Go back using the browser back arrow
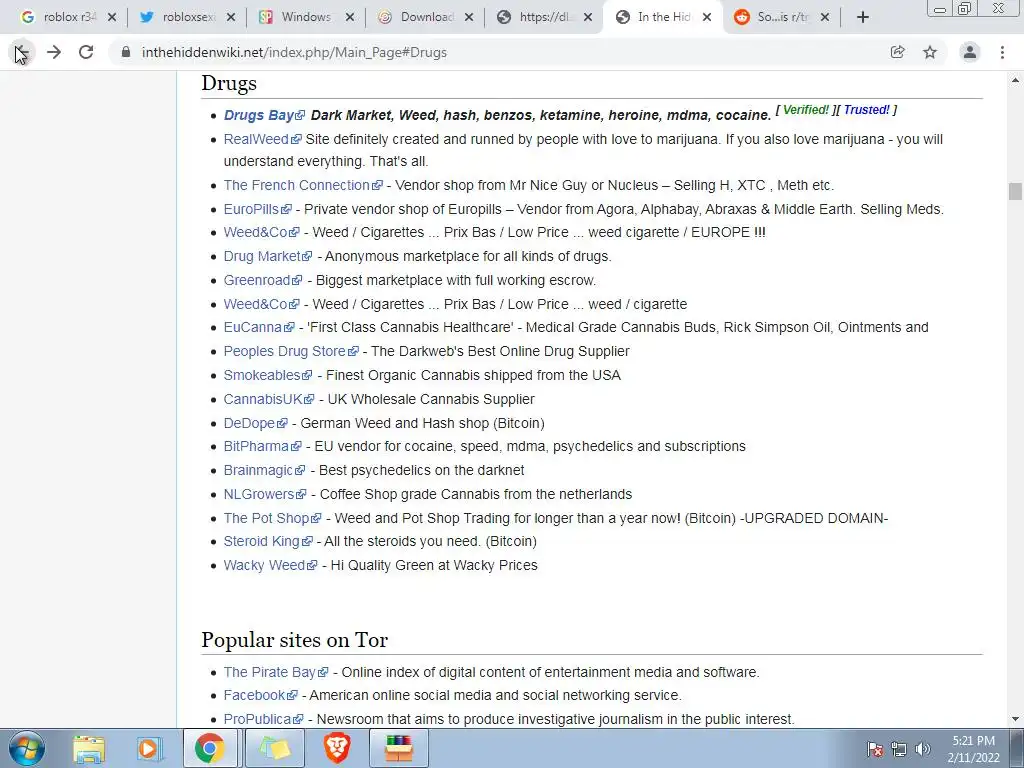Viewport: 1024px width, 768px height. [22, 52]
